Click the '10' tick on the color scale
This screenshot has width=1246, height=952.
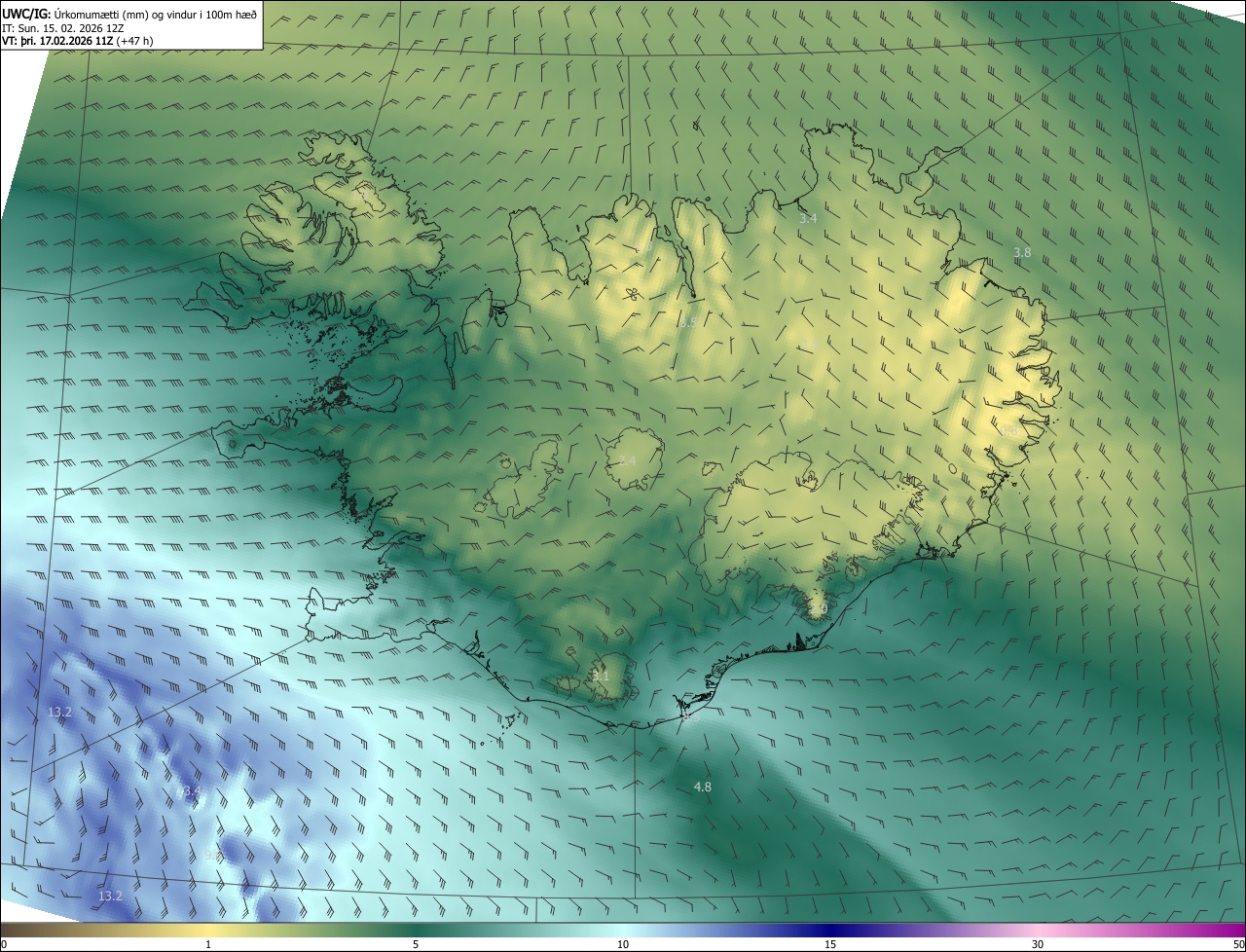tap(623, 944)
